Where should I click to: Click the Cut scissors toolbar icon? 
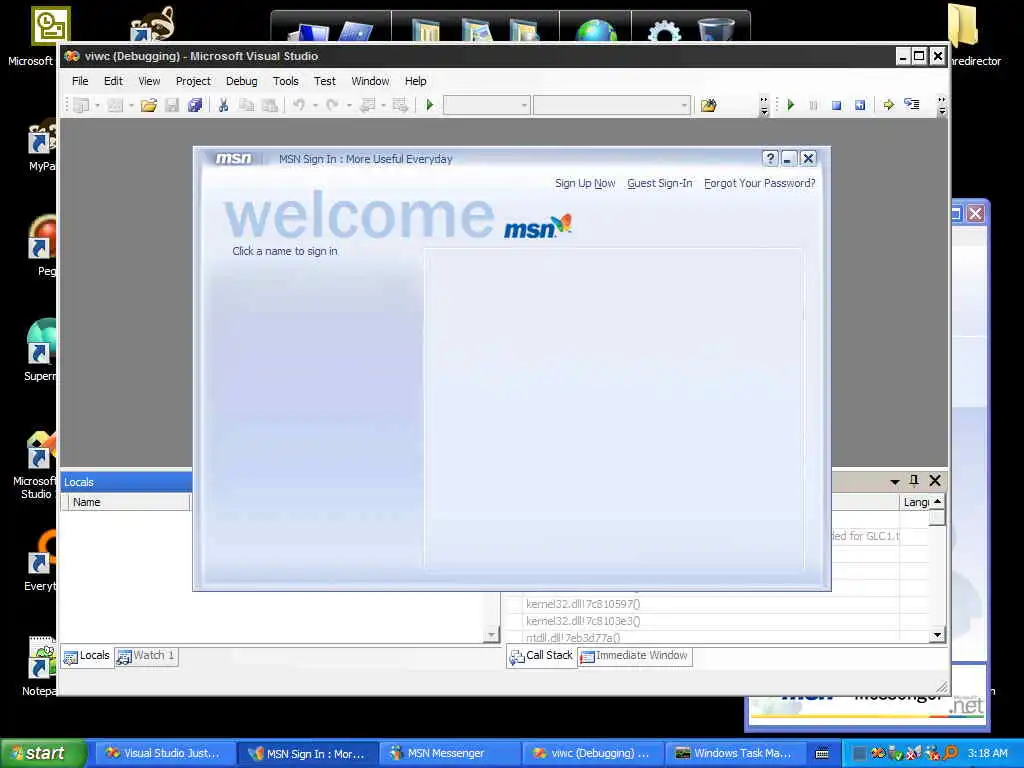click(x=223, y=105)
